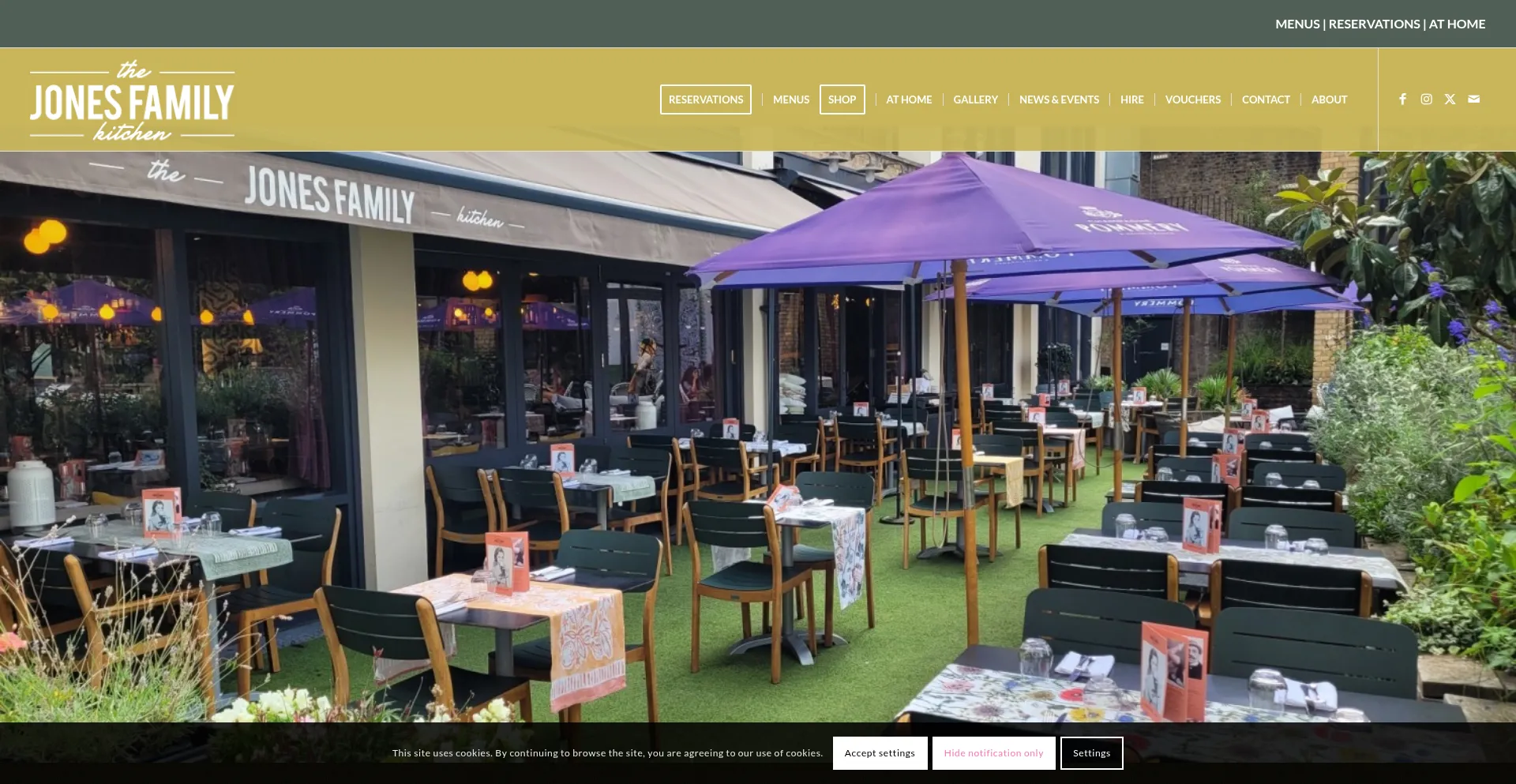Open the X (Twitter) social icon

[1450, 99]
